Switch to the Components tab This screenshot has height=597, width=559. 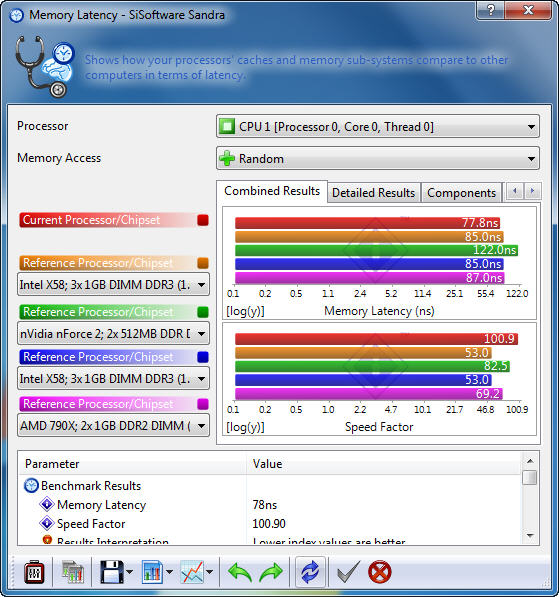click(x=462, y=193)
